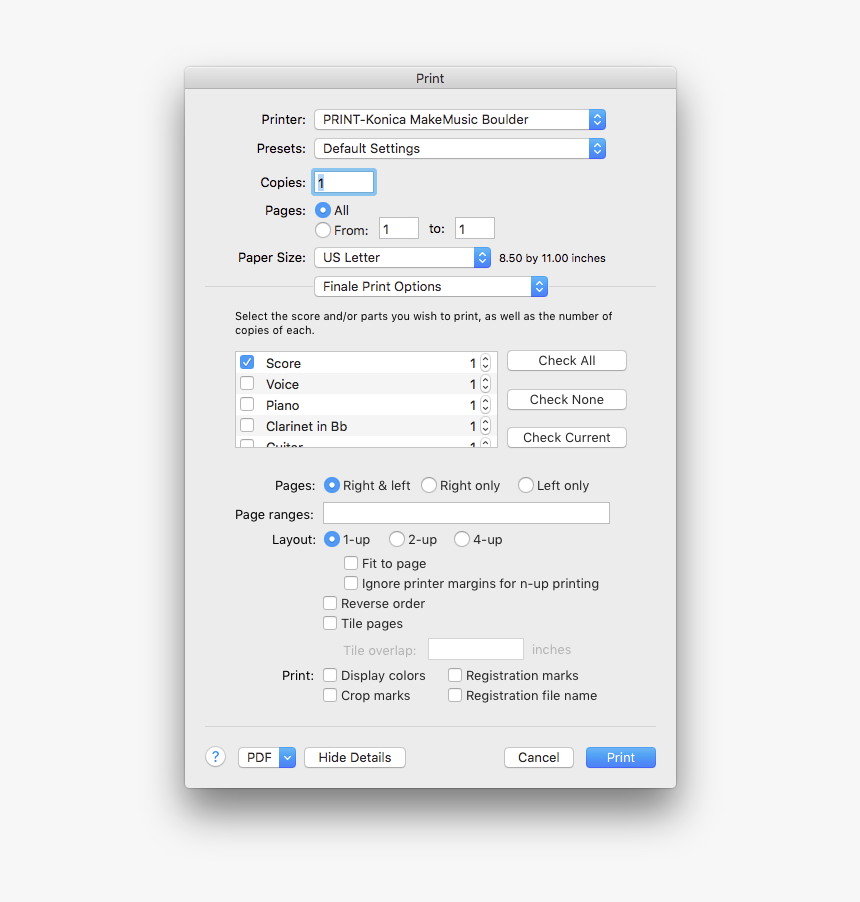
Task: Open the PDF export options chevron
Action: (287, 757)
